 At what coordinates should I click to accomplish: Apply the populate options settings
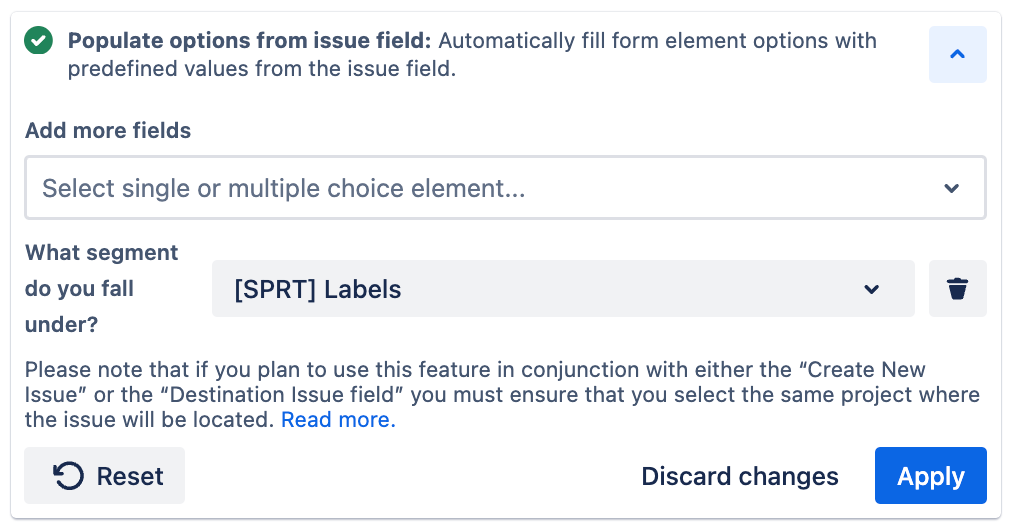(x=930, y=476)
